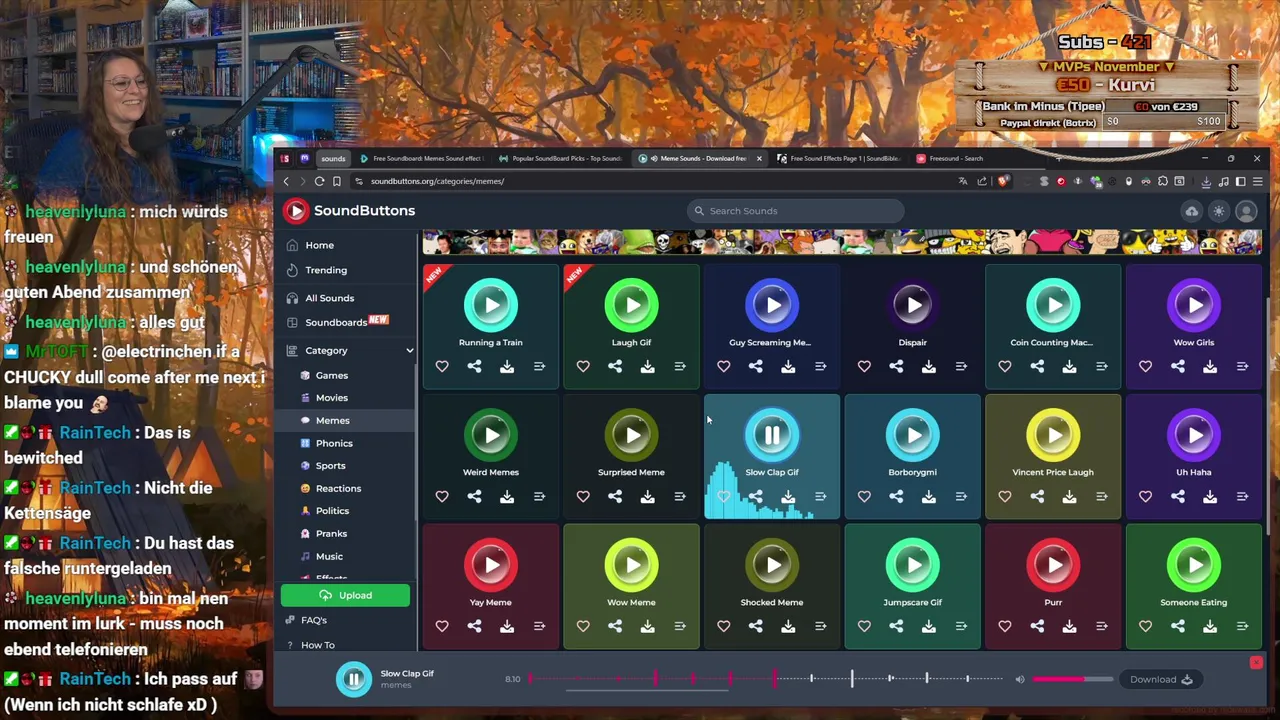
Task: Select the Phonics category
Action: 334,443
